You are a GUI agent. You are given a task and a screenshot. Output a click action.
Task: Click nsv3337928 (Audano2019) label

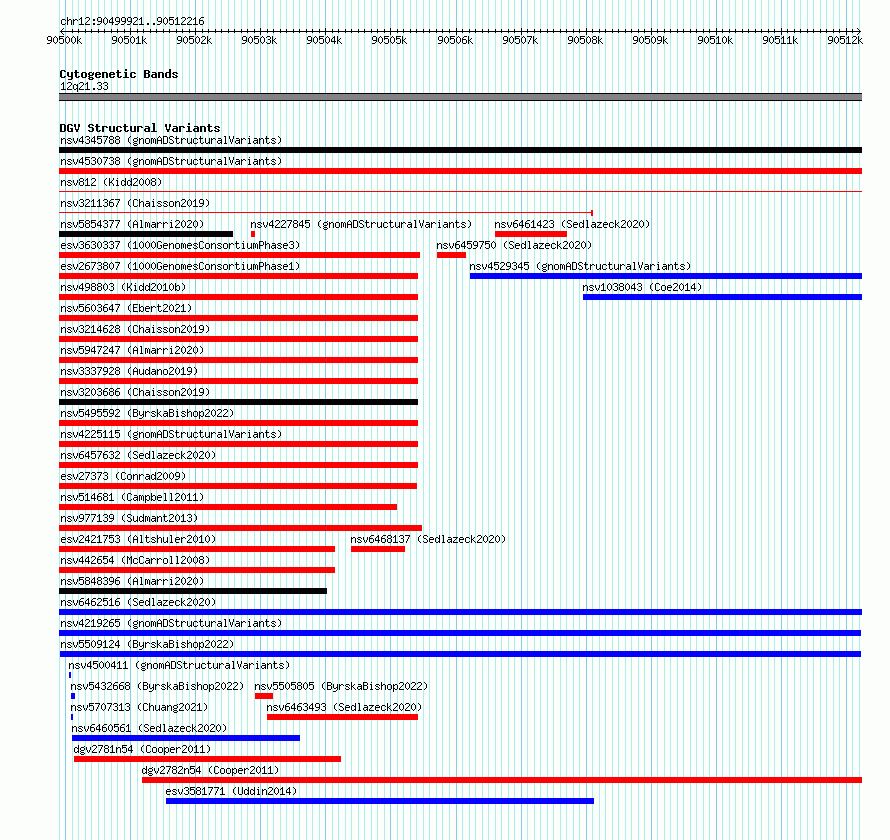[x=129, y=371]
